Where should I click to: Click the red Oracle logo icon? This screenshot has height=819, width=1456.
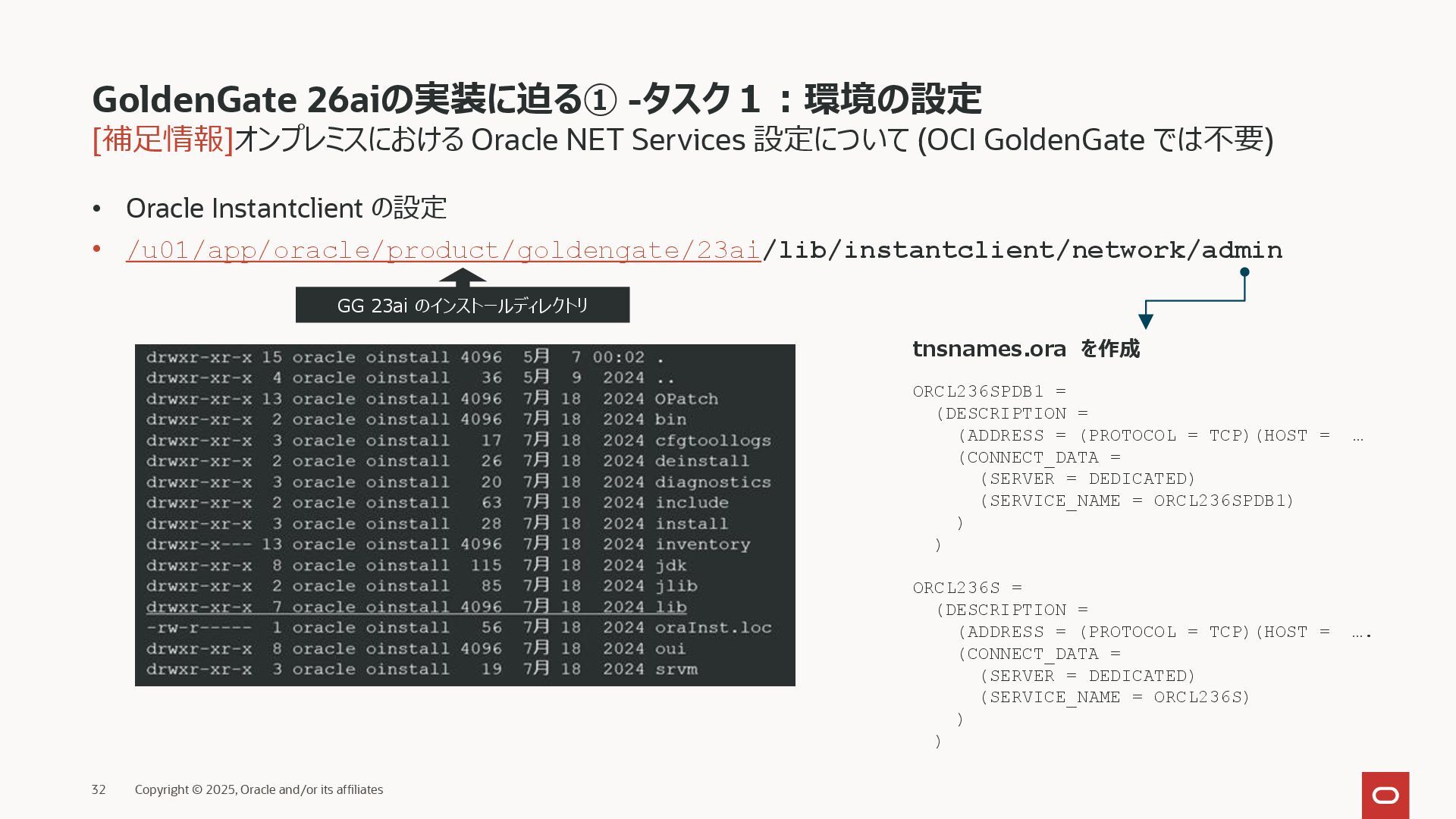click(1385, 795)
